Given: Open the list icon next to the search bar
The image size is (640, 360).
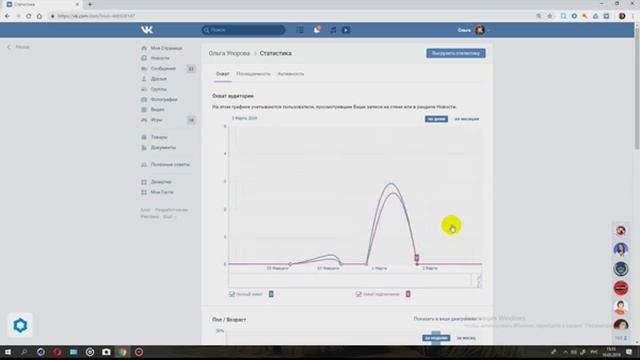Looking at the screenshot, I should tap(300, 30).
